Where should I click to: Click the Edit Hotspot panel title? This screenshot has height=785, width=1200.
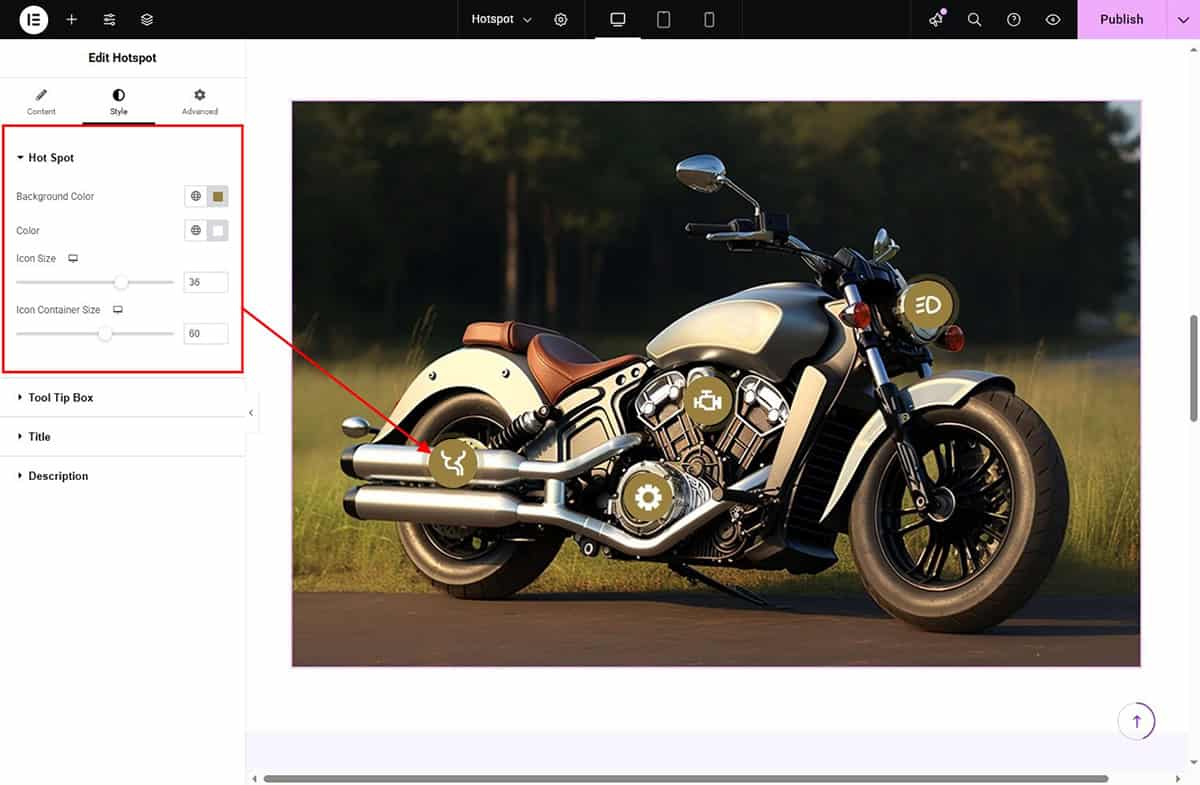[122, 58]
